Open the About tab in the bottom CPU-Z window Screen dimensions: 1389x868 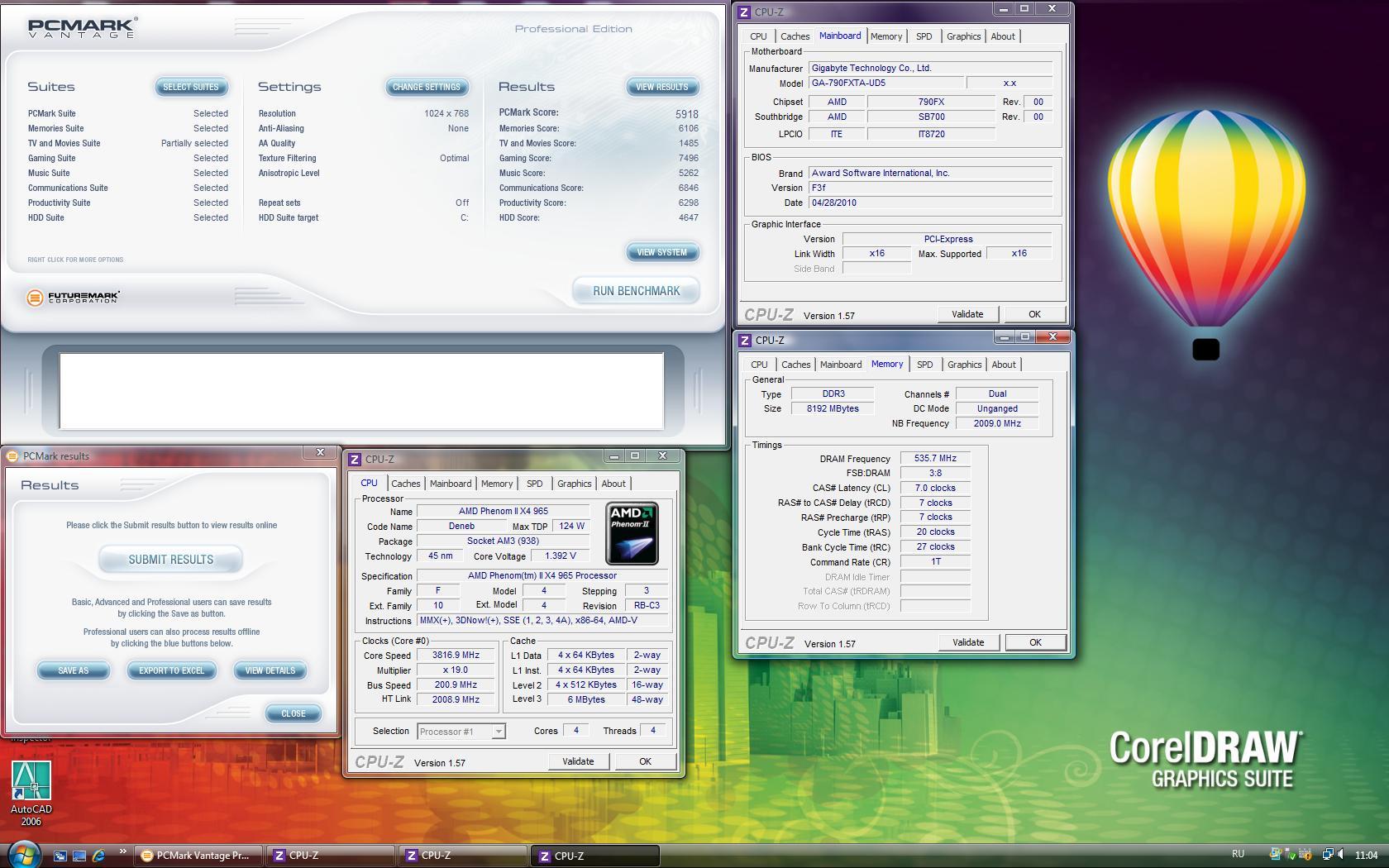(x=613, y=484)
